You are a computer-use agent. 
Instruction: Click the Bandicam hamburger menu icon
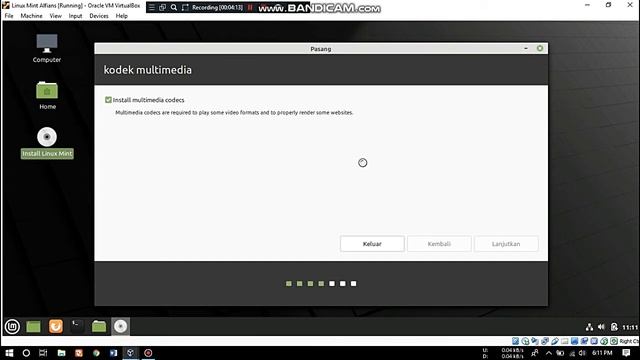coord(151,7)
